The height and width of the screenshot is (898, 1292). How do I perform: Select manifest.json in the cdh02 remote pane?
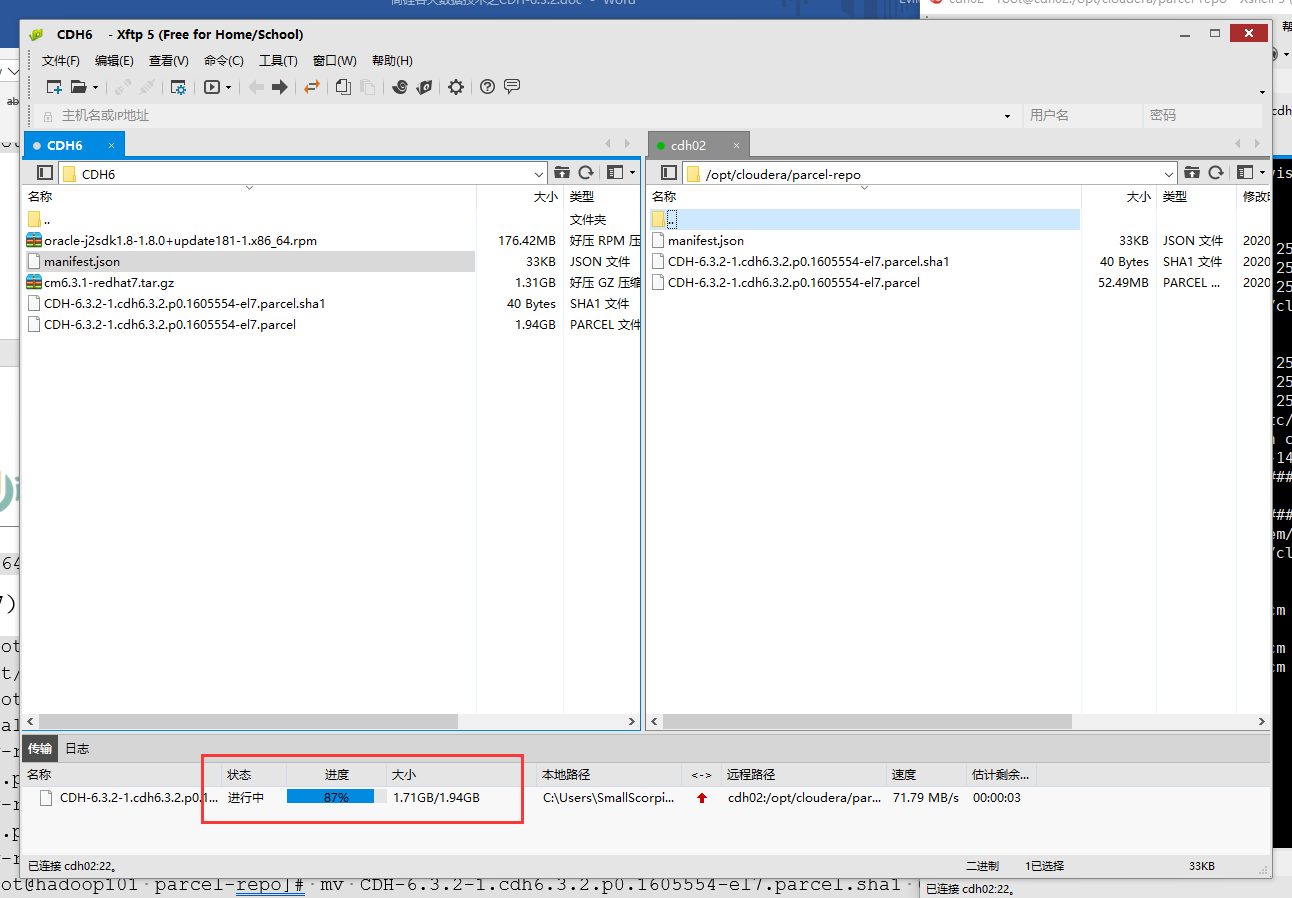pyautogui.click(x=706, y=240)
